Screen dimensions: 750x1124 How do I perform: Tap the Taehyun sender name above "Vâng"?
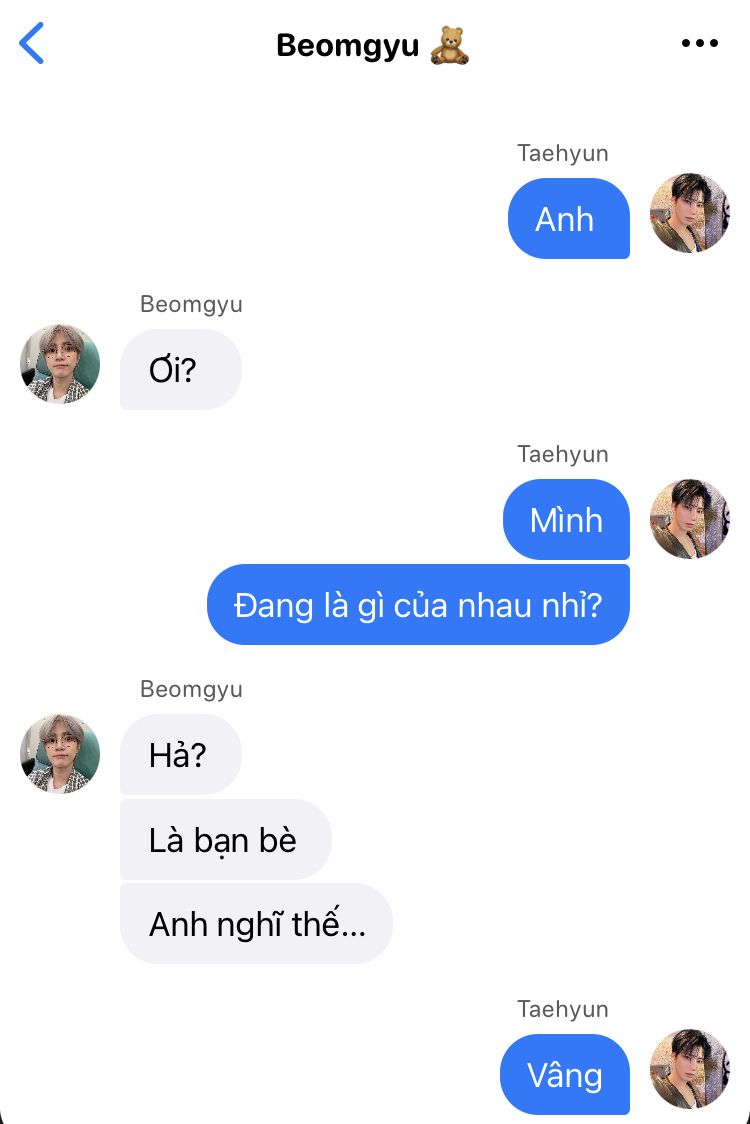click(x=563, y=1009)
